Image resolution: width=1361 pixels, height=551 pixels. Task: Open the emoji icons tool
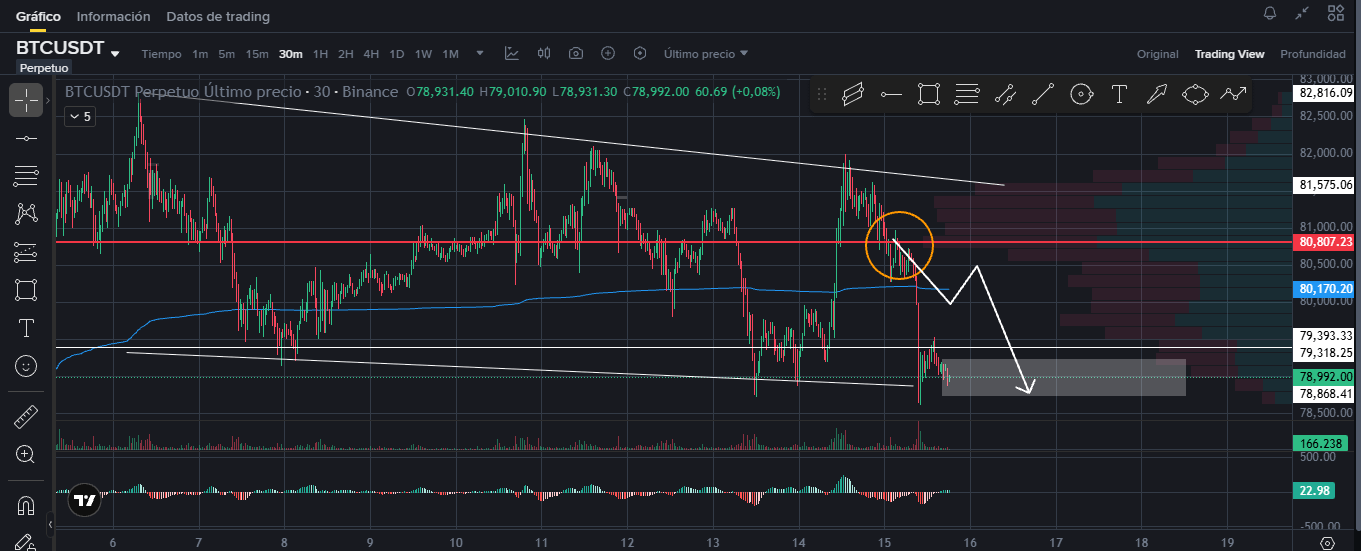26,366
